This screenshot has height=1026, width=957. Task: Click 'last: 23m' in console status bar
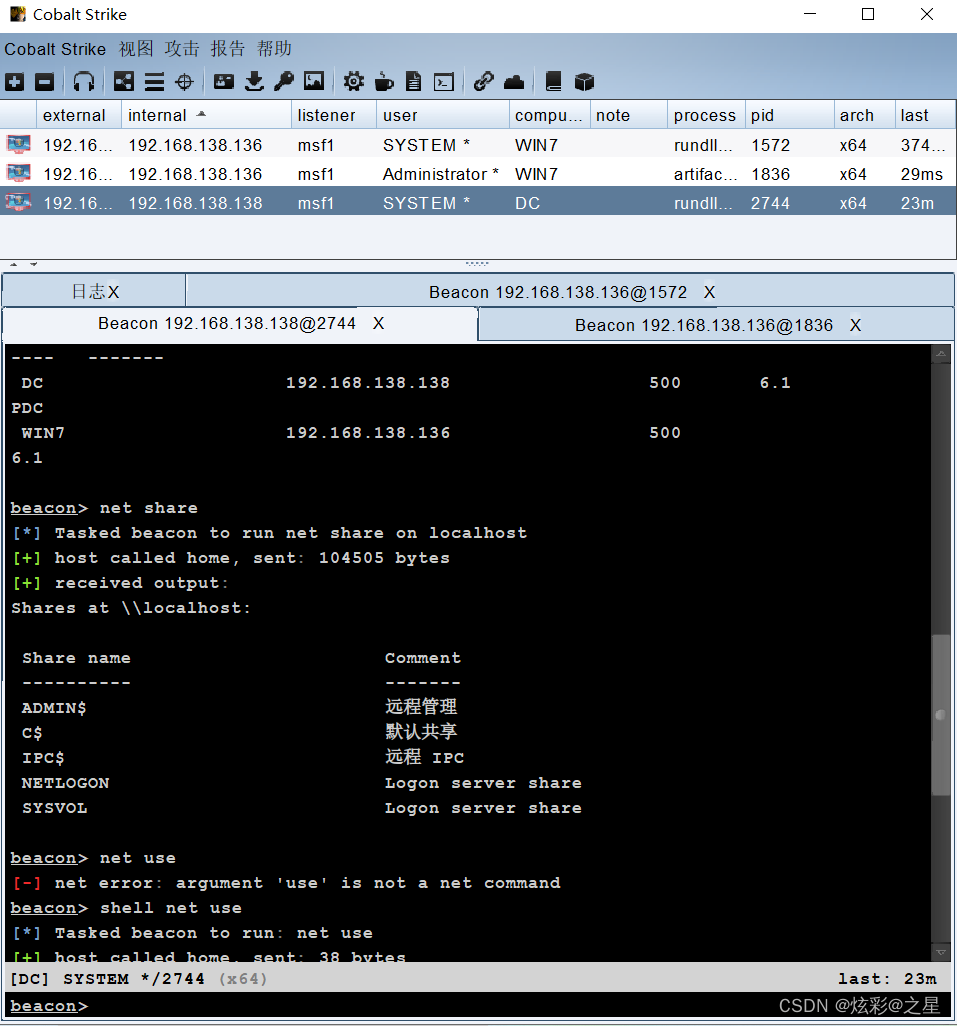pos(888,979)
